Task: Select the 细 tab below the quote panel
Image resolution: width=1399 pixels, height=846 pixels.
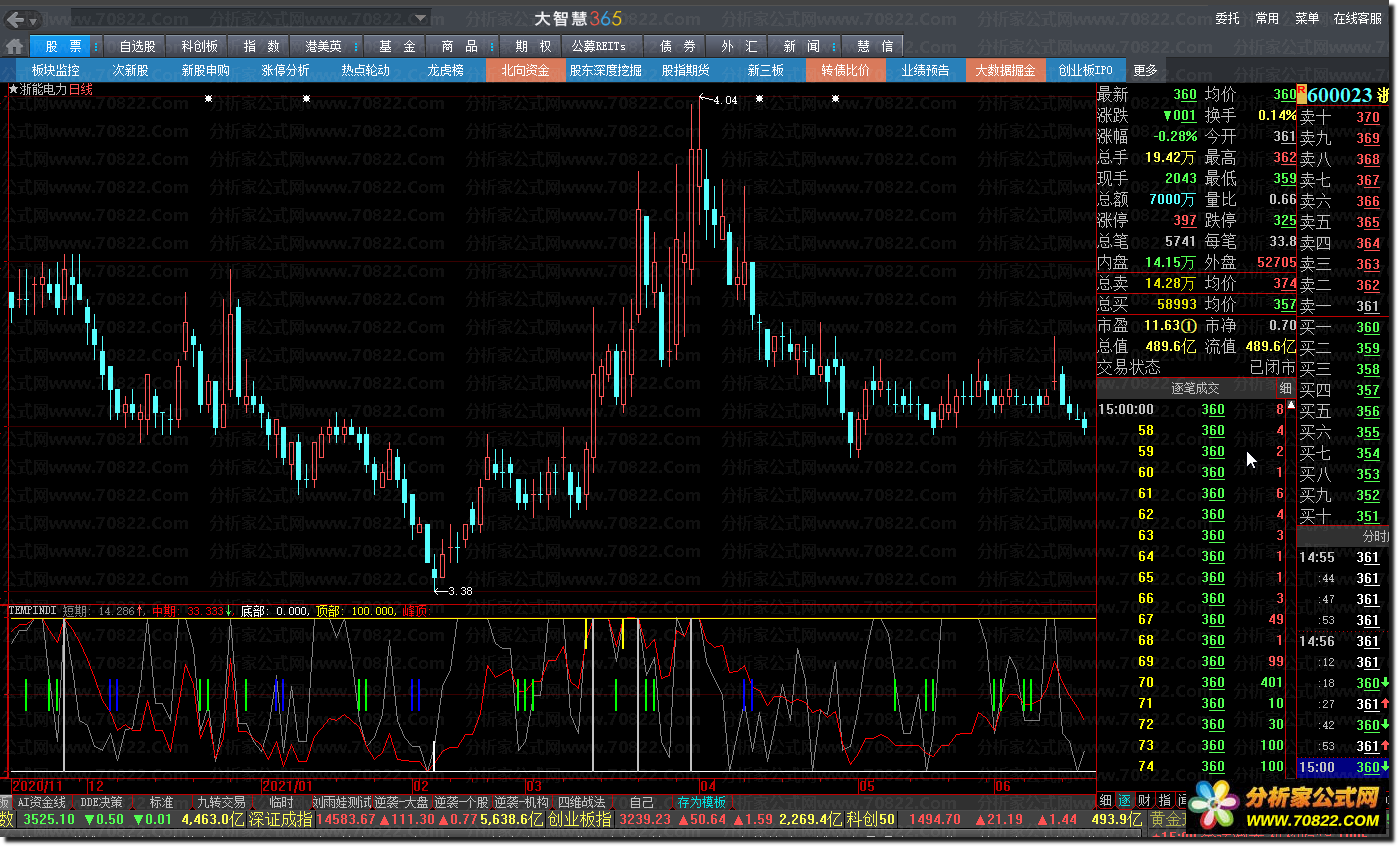Action: pos(1105,800)
